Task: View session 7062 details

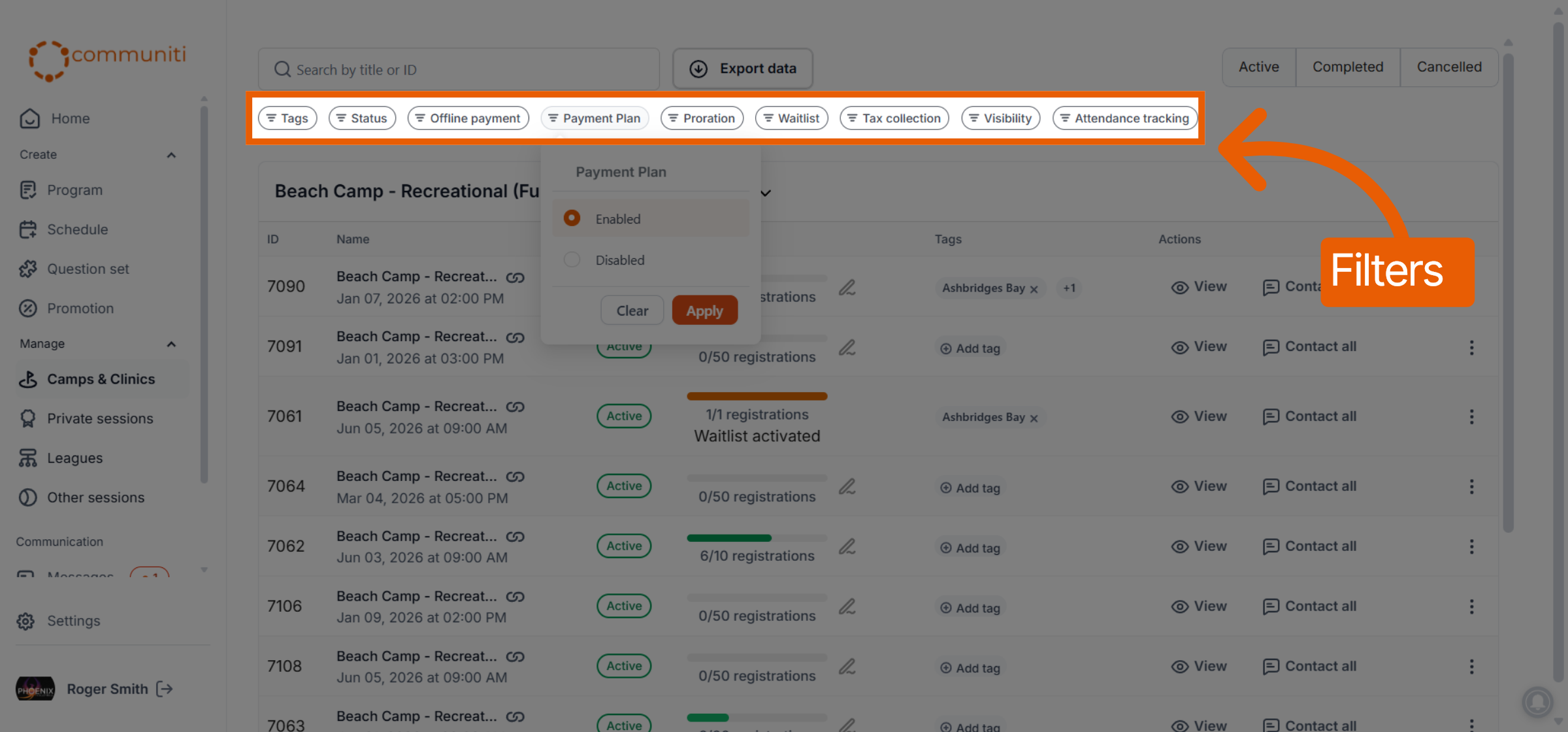Action: click(1199, 546)
